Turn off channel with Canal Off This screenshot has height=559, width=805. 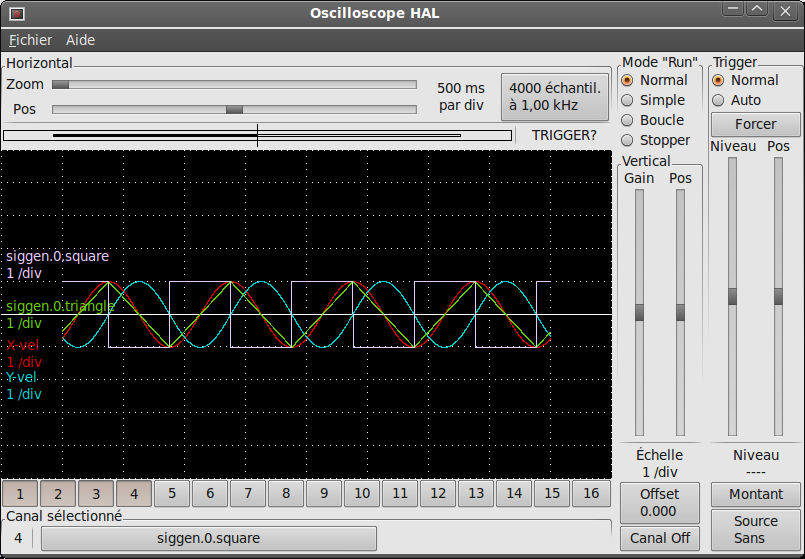click(x=659, y=538)
